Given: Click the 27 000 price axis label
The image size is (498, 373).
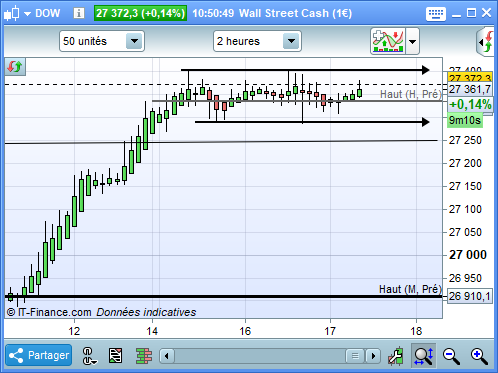Looking at the screenshot, I should (x=468, y=255).
